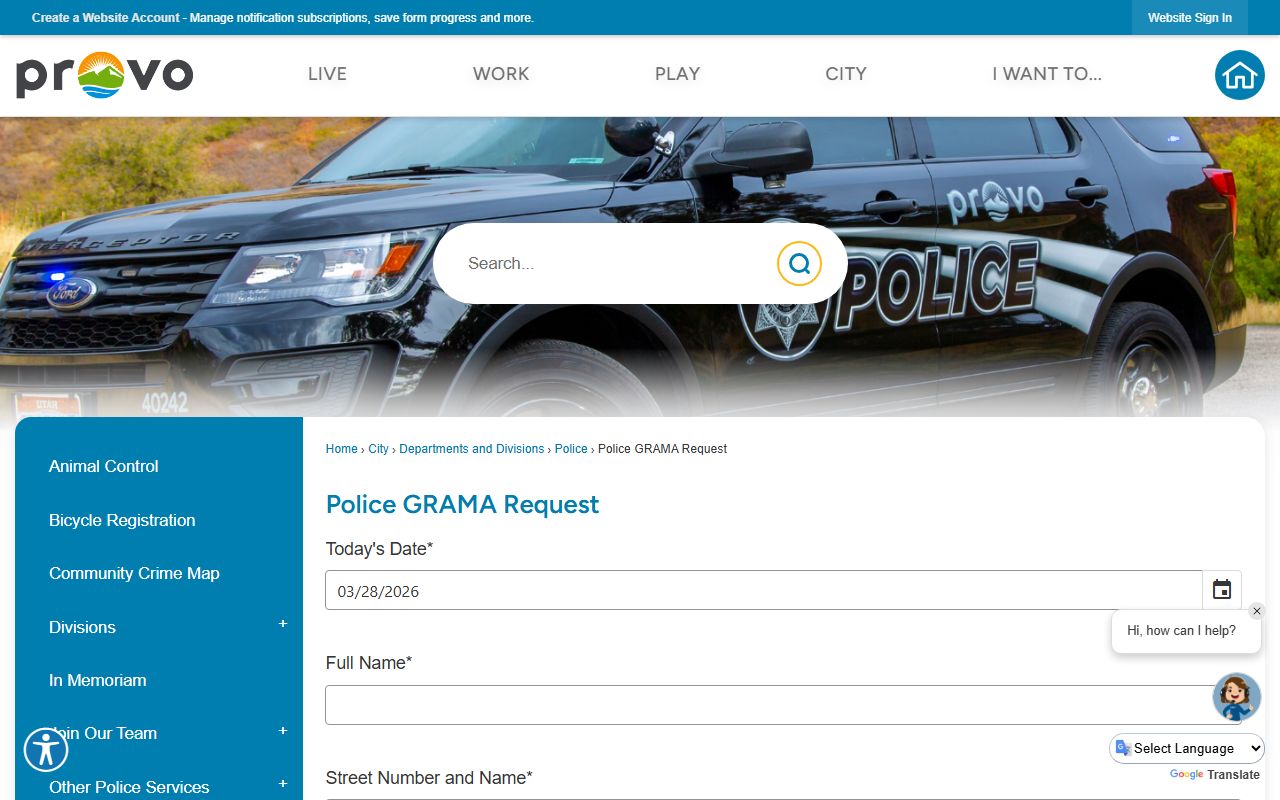Open the Divisions sidebar link

pyautogui.click(x=82, y=627)
